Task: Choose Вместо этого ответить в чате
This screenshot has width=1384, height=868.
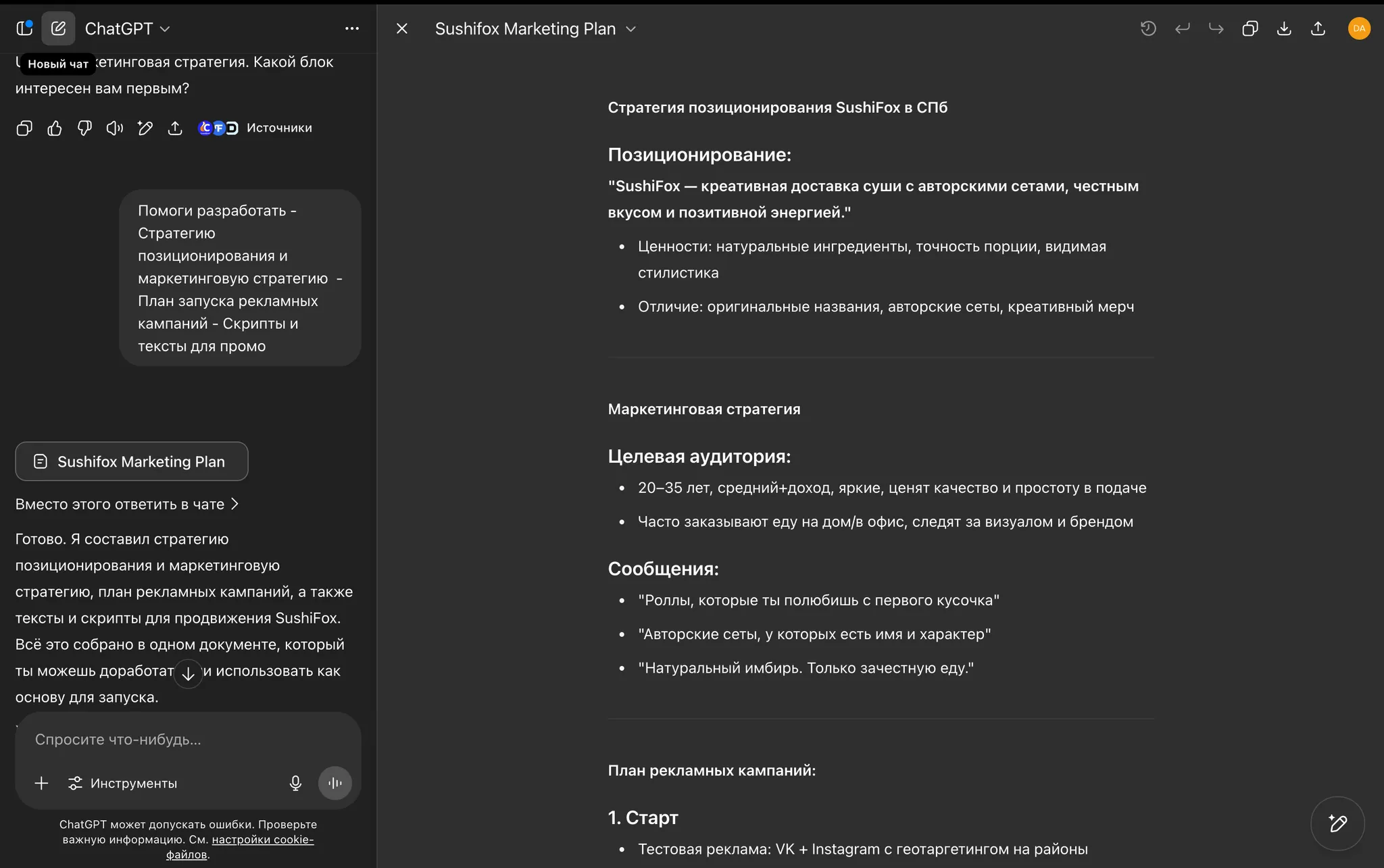Action: coord(127,504)
